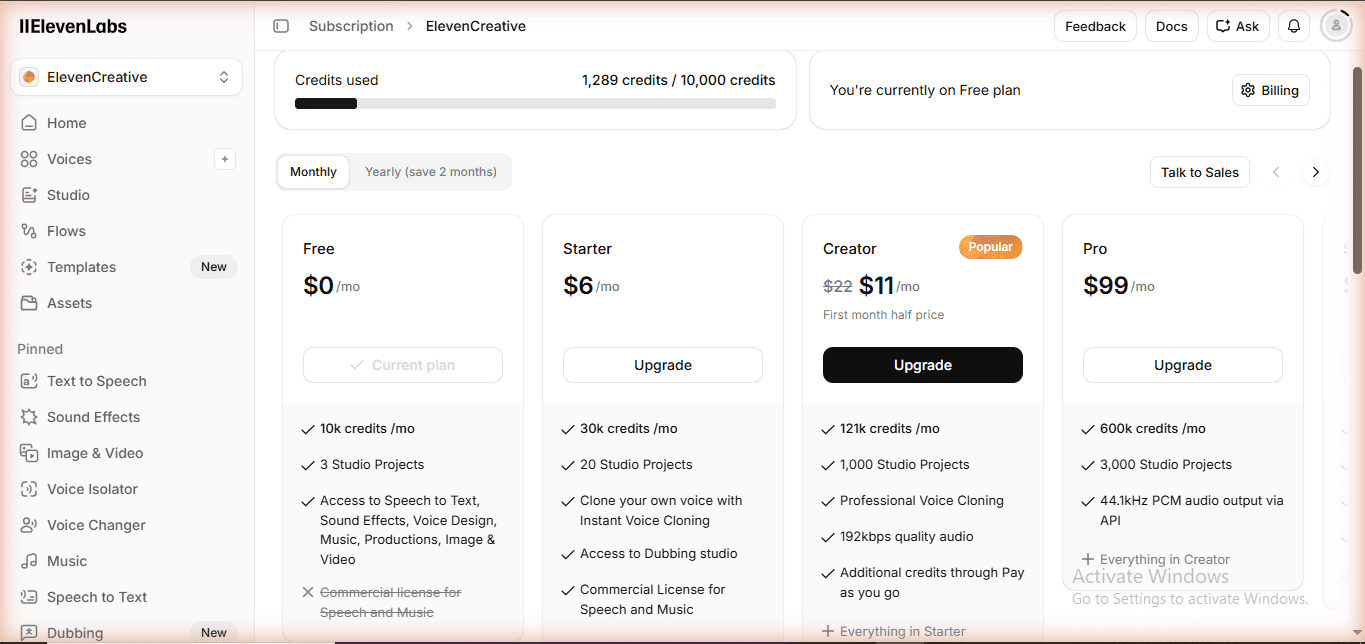Click the "Pinned" section heading
Image resolution: width=1365 pixels, height=644 pixels.
(40, 349)
